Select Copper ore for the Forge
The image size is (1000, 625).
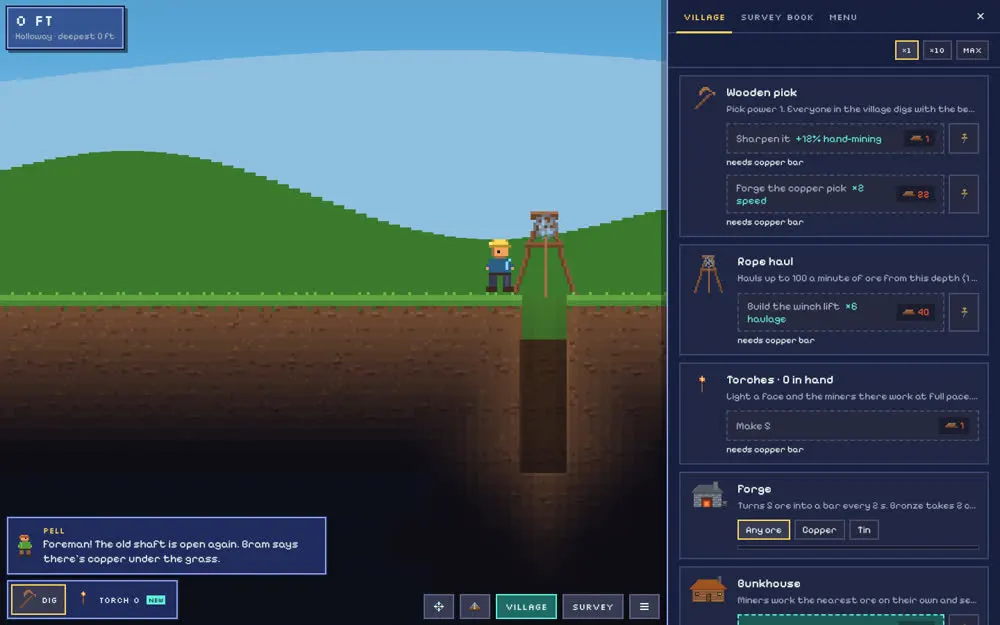819,530
